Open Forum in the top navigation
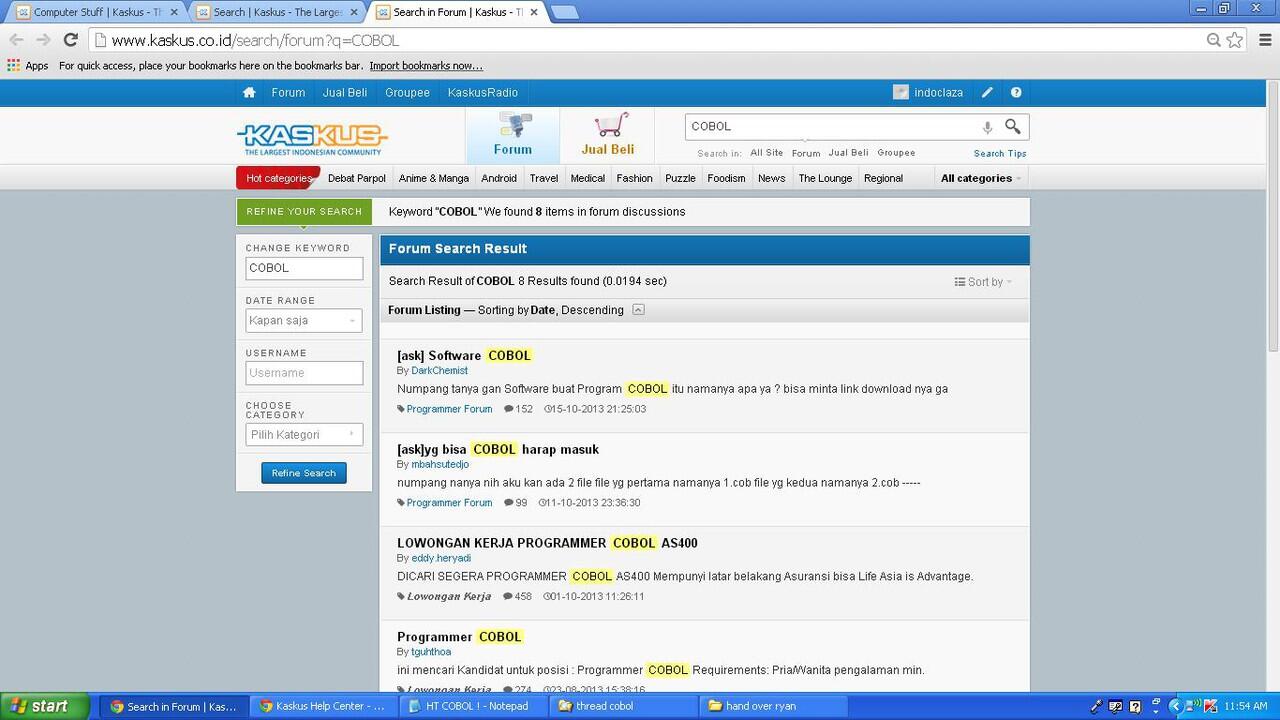The width and height of the screenshot is (1280, 720). [x=288, y=92]
